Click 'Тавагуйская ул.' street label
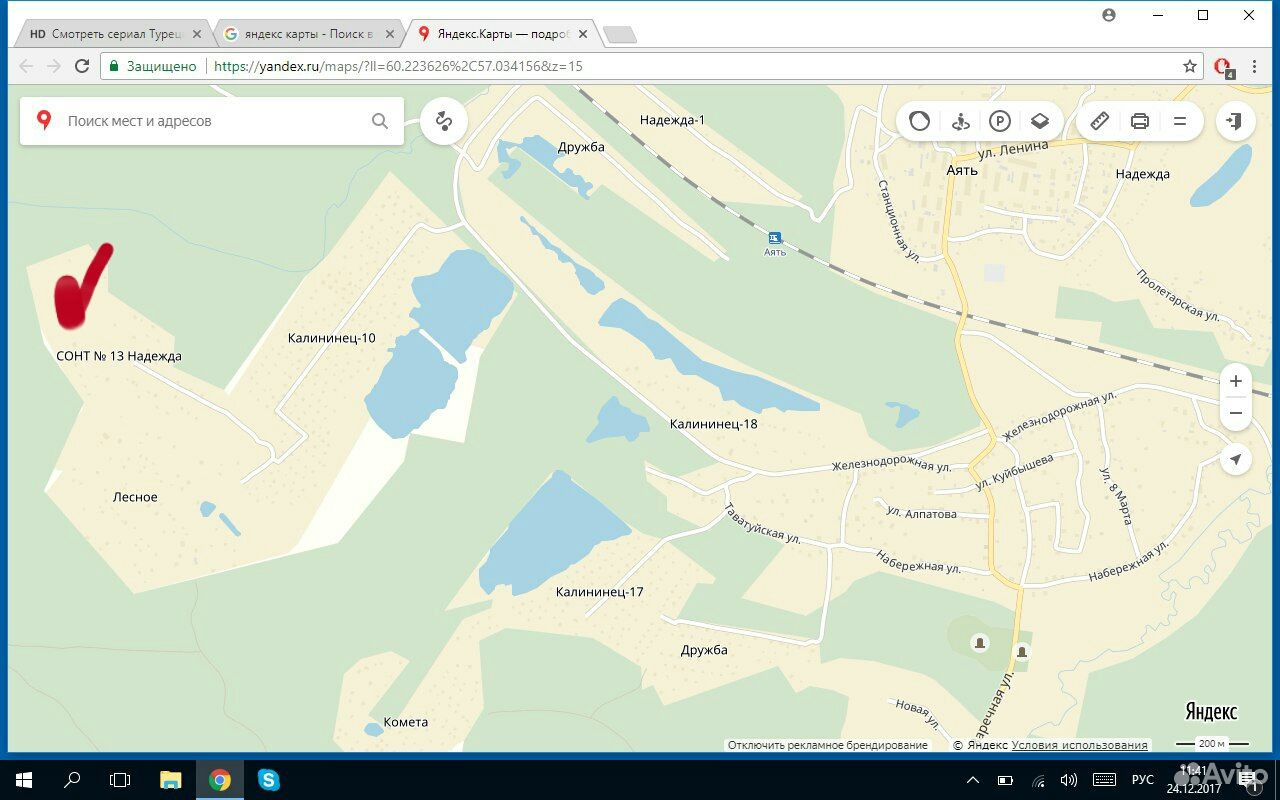This screenshot has height=800, width=1280. (762, 523)
